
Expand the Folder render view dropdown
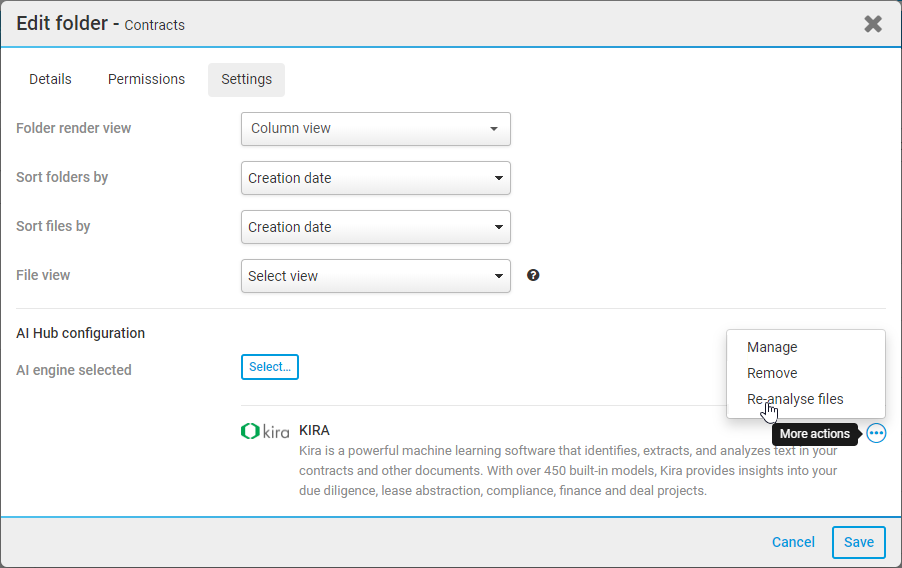click(x=375, y=129)
